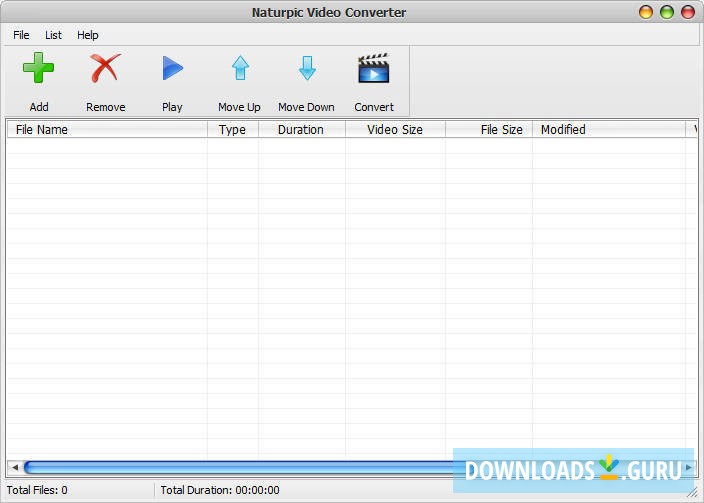Open the Help menu
704x503 pixels.
point(88,35)
